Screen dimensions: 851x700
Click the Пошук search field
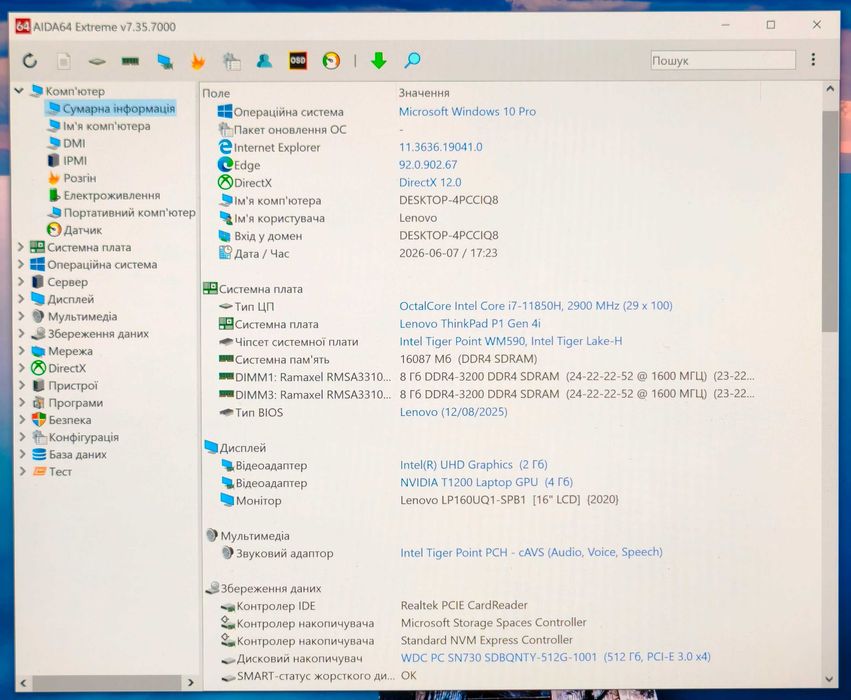723,60
